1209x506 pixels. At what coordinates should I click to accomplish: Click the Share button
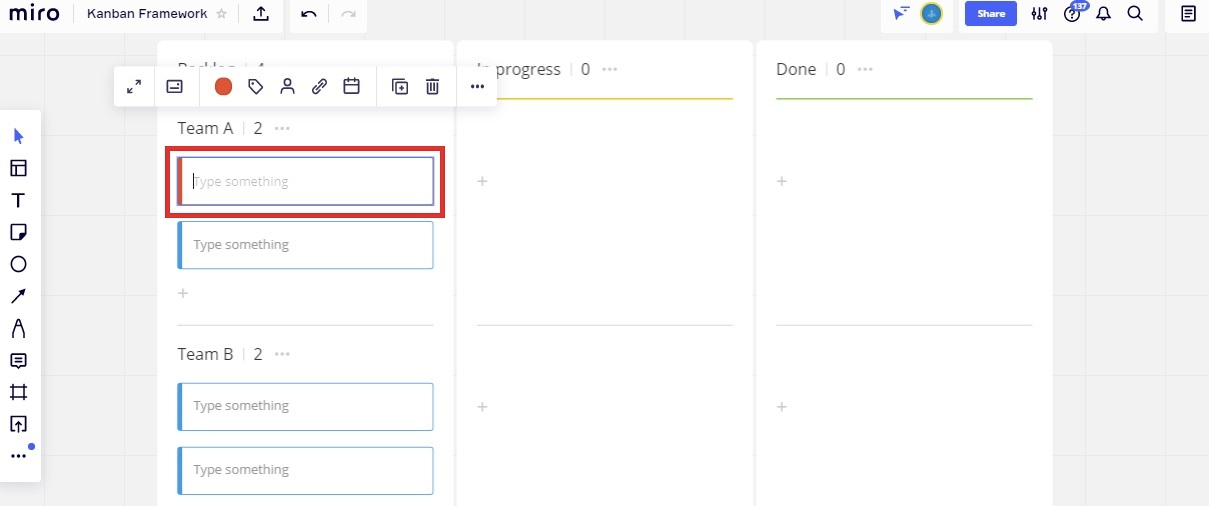(x=991, y=14)
